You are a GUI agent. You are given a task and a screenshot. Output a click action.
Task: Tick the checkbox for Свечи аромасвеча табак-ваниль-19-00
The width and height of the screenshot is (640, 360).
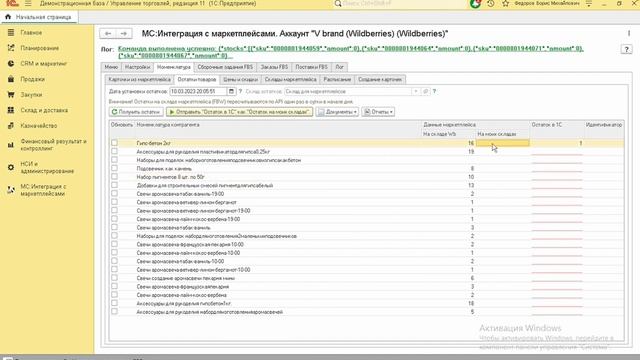(x=114, y=193)
